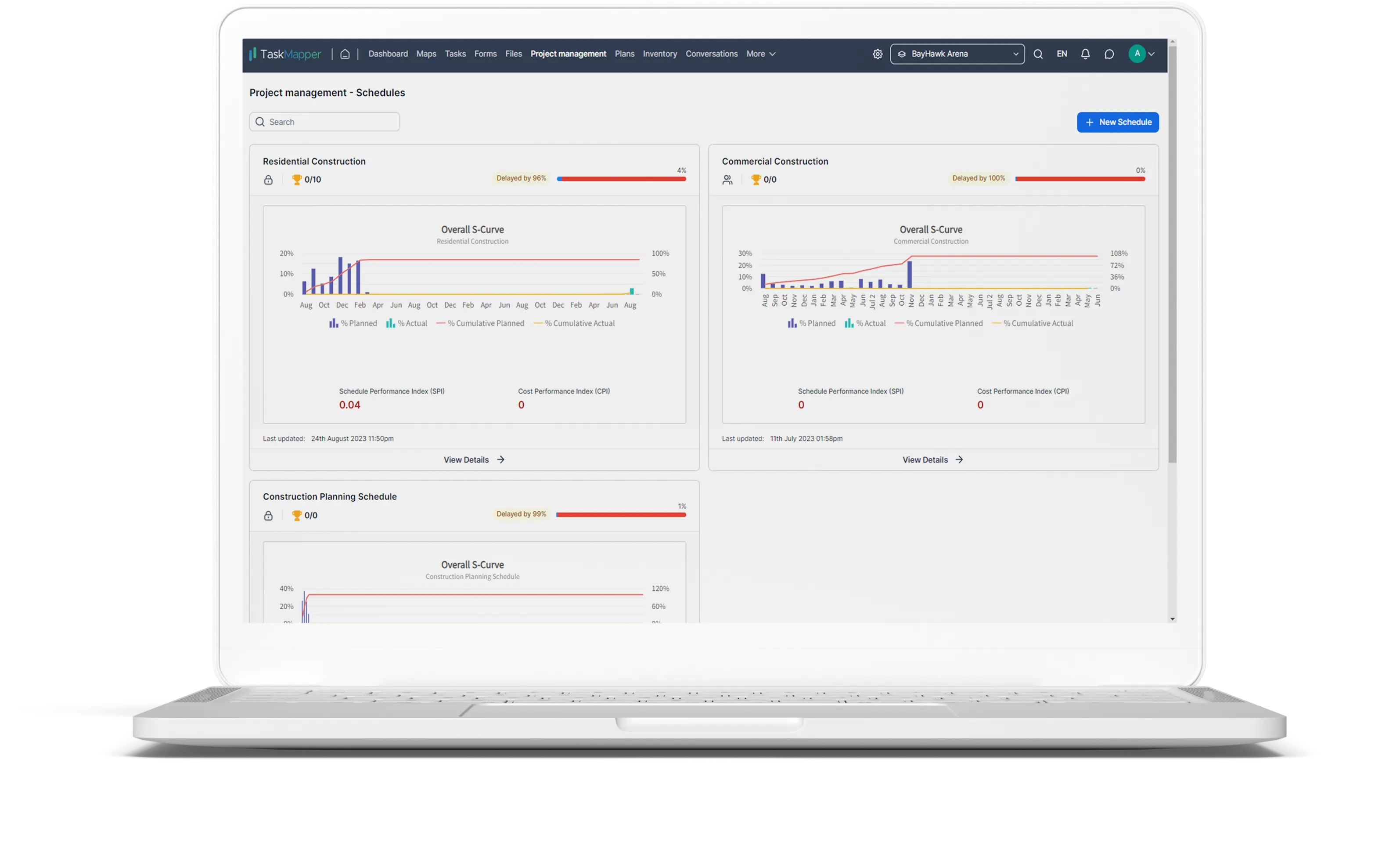
Task: Click the trophy icon on Construction Planning Schedule
Action: (x=297, y=515)
